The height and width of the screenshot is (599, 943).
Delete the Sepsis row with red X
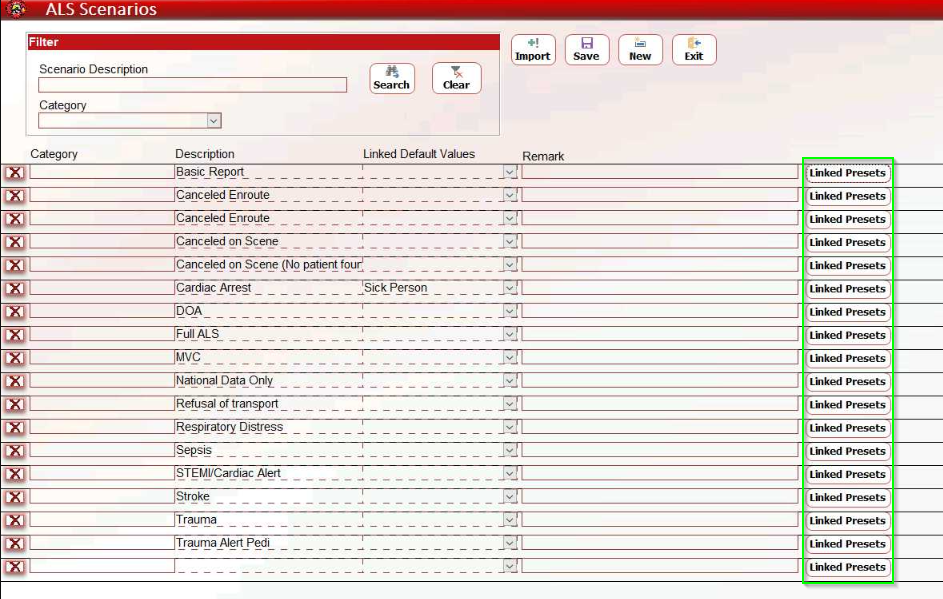15,450
